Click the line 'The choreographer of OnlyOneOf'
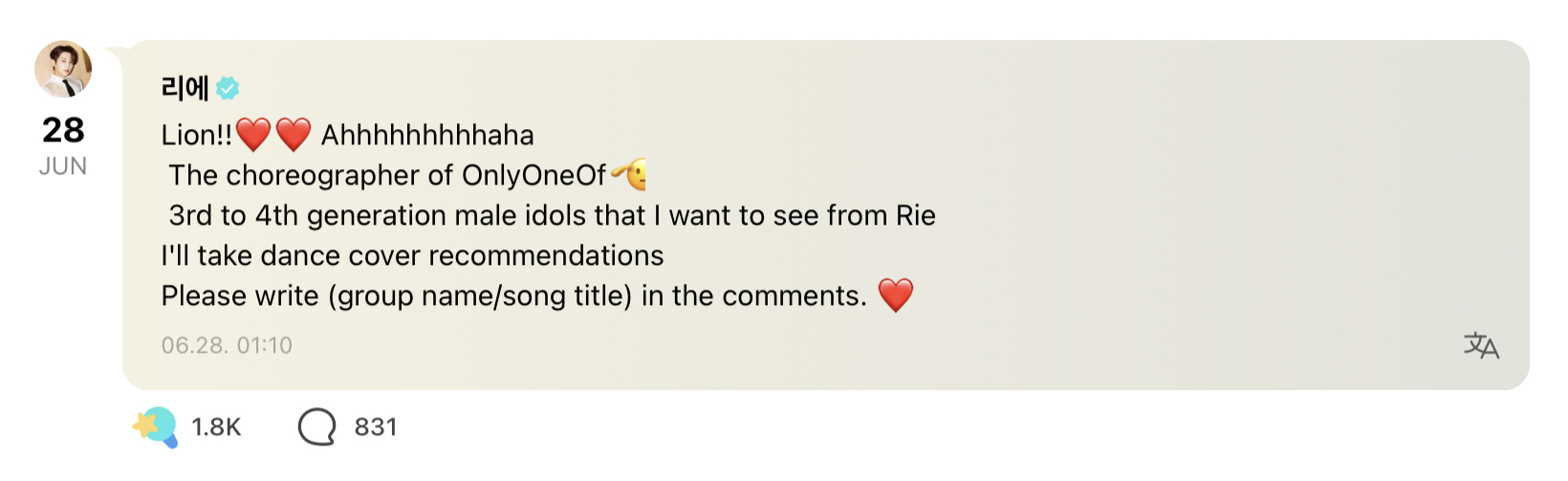The width and height of the screenshot is (1568, 481). coord(387,175)
